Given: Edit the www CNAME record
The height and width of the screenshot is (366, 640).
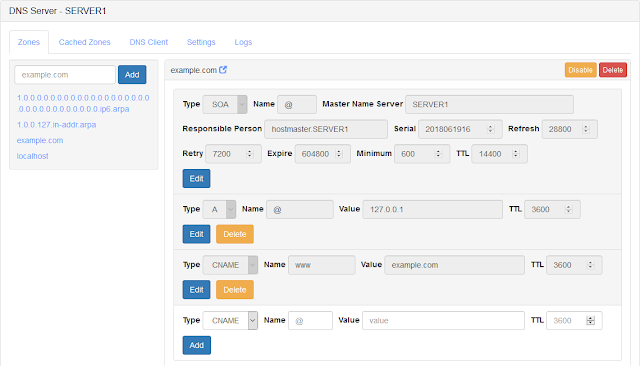Looking at the screenshot, I should [x=196, y=290].
